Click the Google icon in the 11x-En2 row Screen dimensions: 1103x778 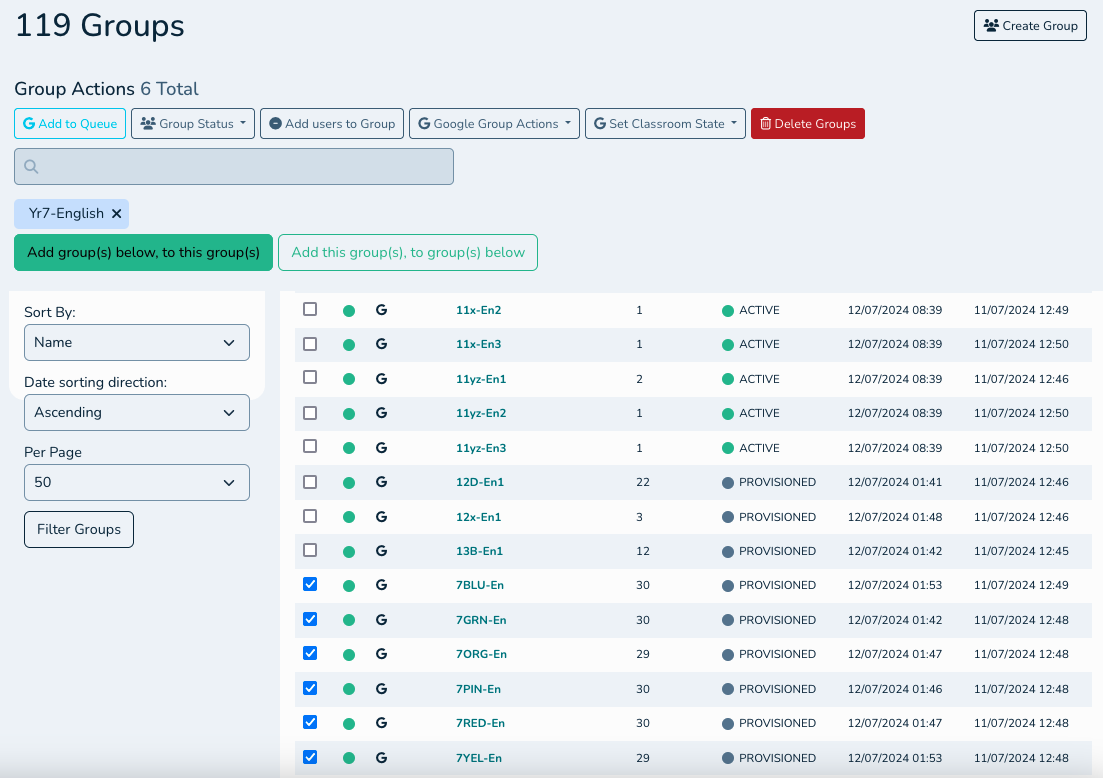tap(381, 310)
